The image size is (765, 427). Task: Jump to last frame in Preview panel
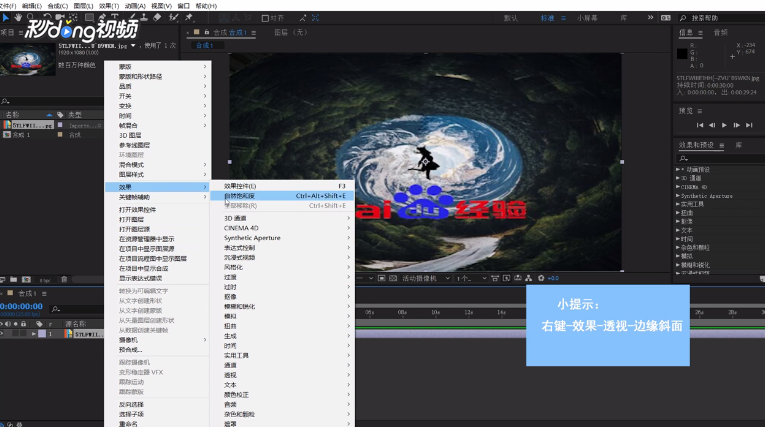749,125
